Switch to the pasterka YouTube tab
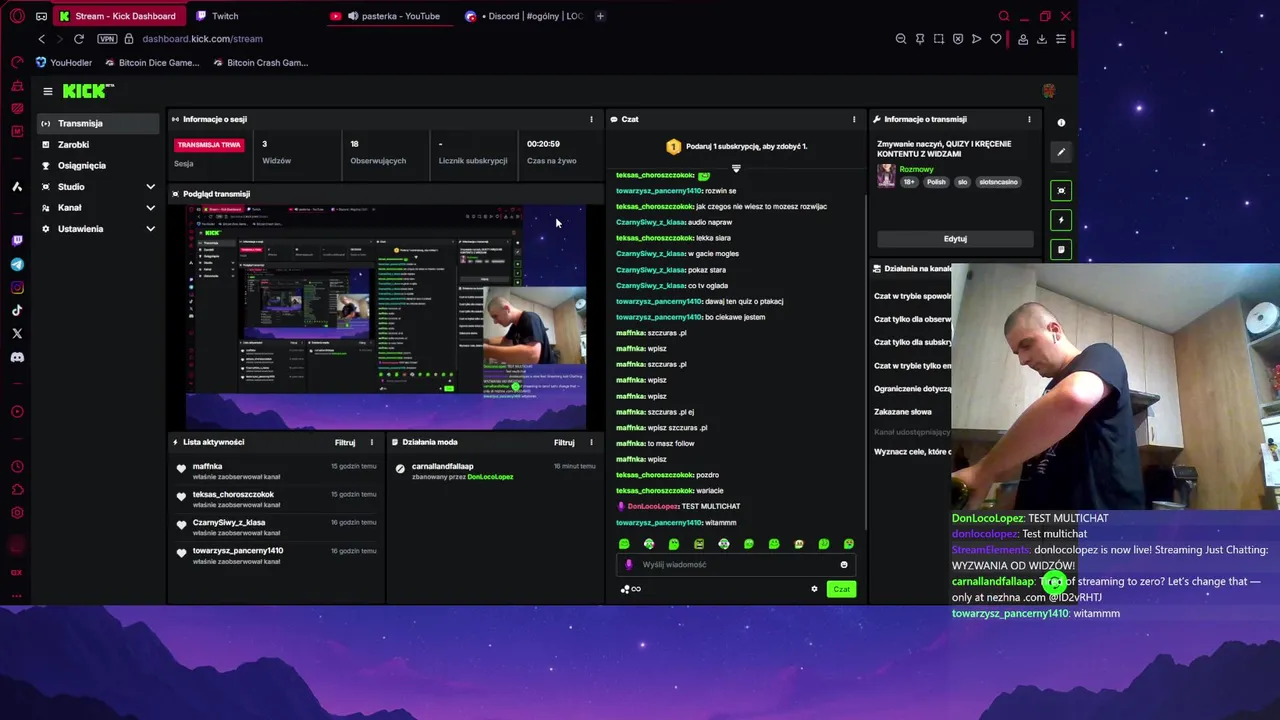This screenshot has height=720, width=1280. [x=391, y=16]
